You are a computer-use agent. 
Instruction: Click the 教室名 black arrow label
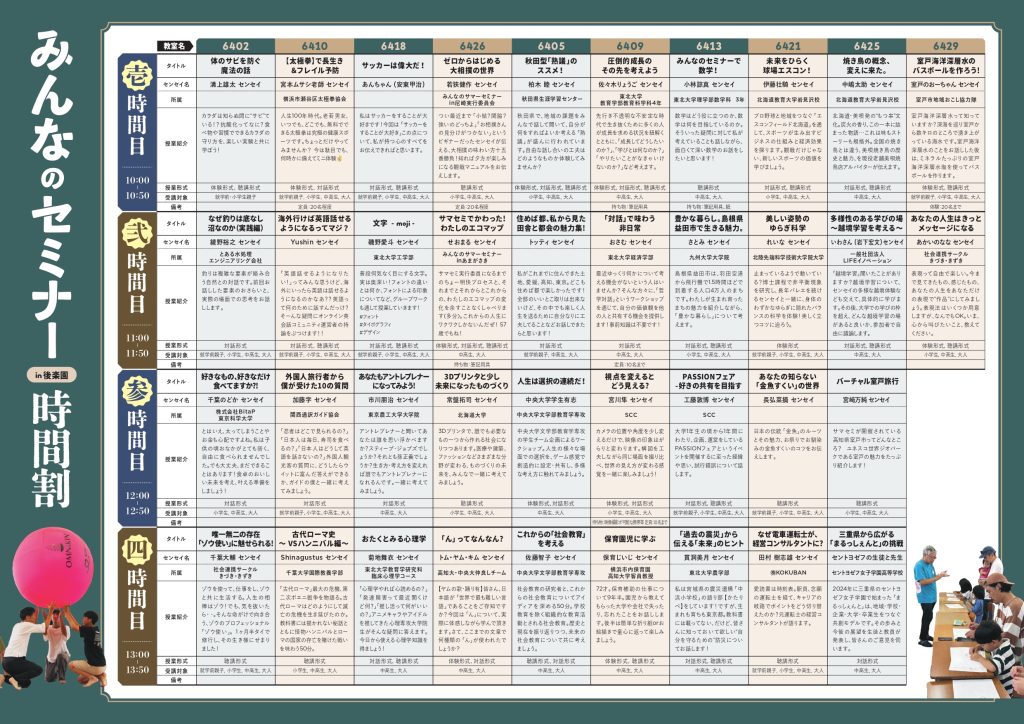coord(176,46)
